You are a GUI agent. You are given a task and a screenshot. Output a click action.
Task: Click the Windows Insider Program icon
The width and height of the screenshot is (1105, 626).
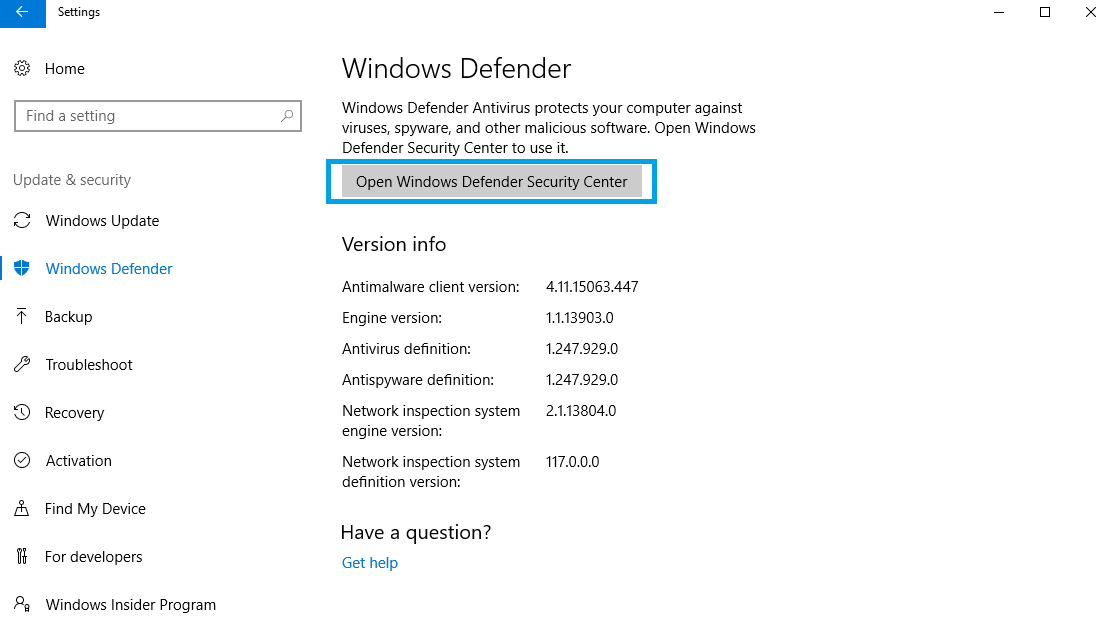click(x=22, y=604)
